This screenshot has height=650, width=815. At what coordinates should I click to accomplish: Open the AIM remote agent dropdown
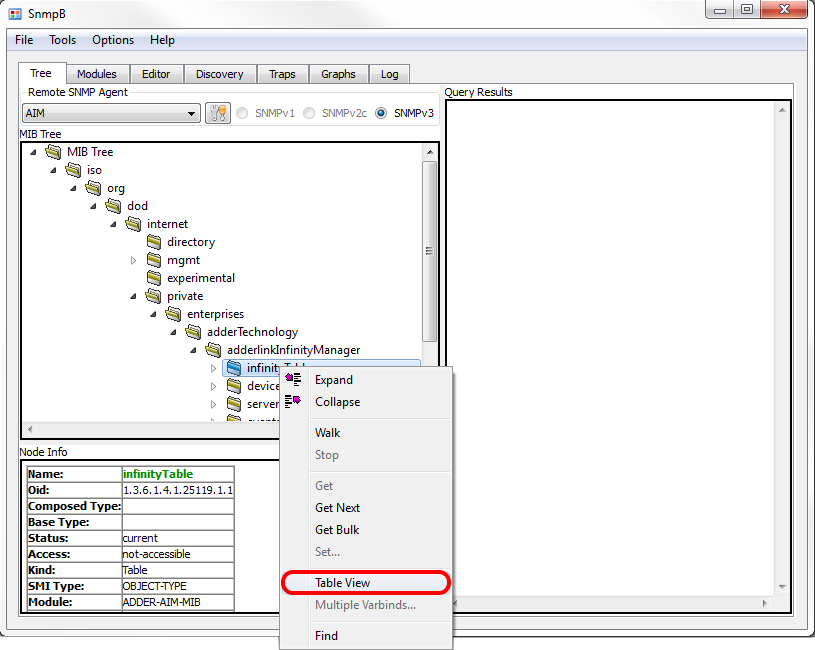(x=111, y=113)
